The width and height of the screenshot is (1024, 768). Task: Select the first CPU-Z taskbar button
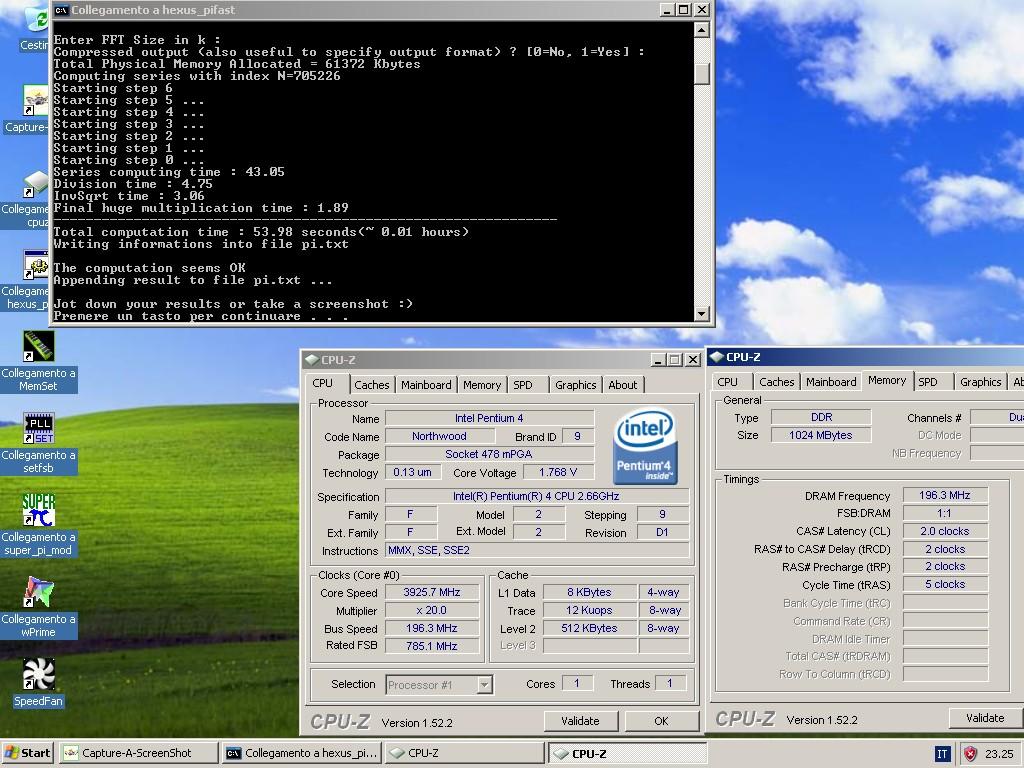click(464, 753)
